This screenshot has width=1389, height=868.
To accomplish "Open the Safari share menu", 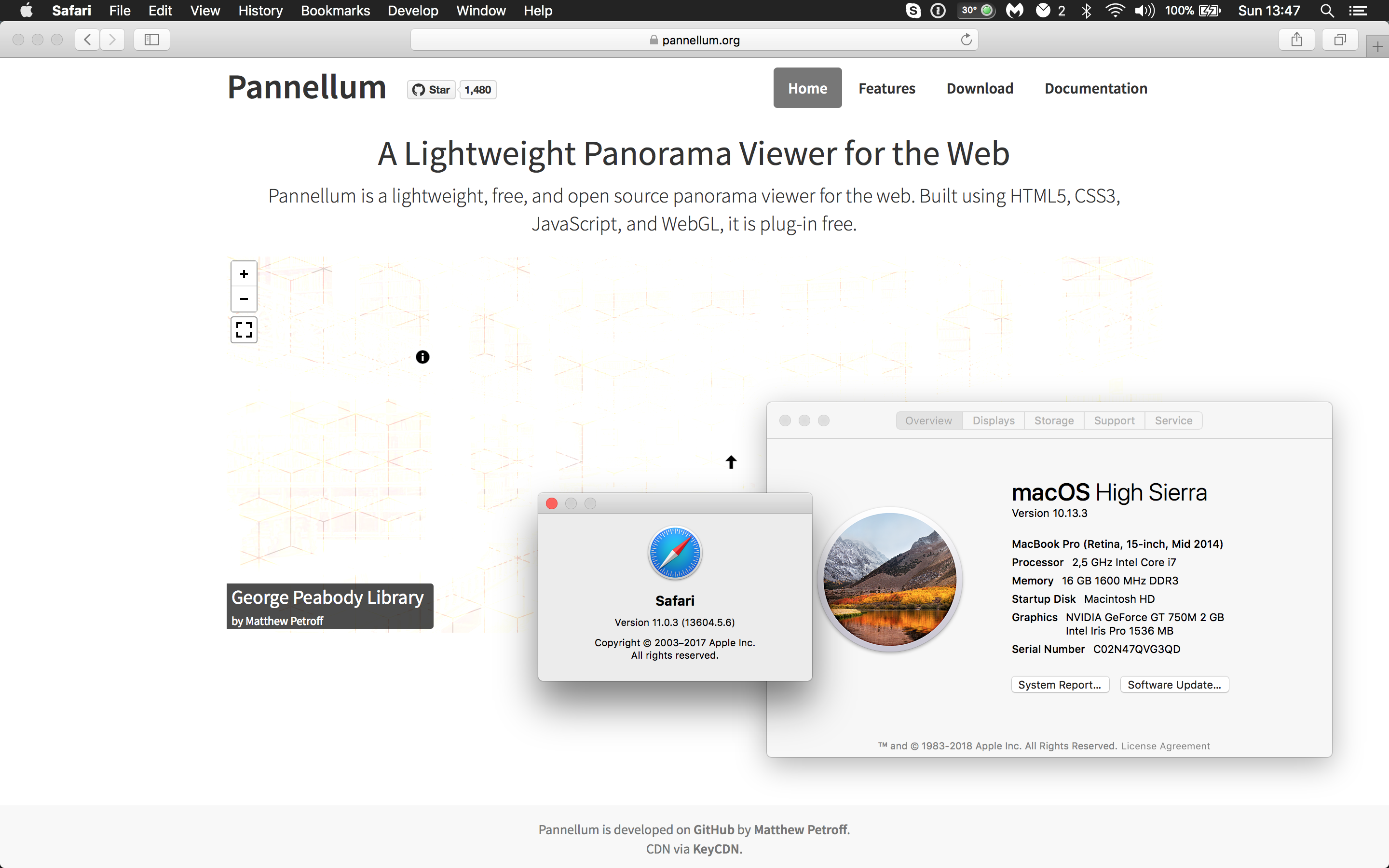I will pyautogui.click(x=1296, y=40).
